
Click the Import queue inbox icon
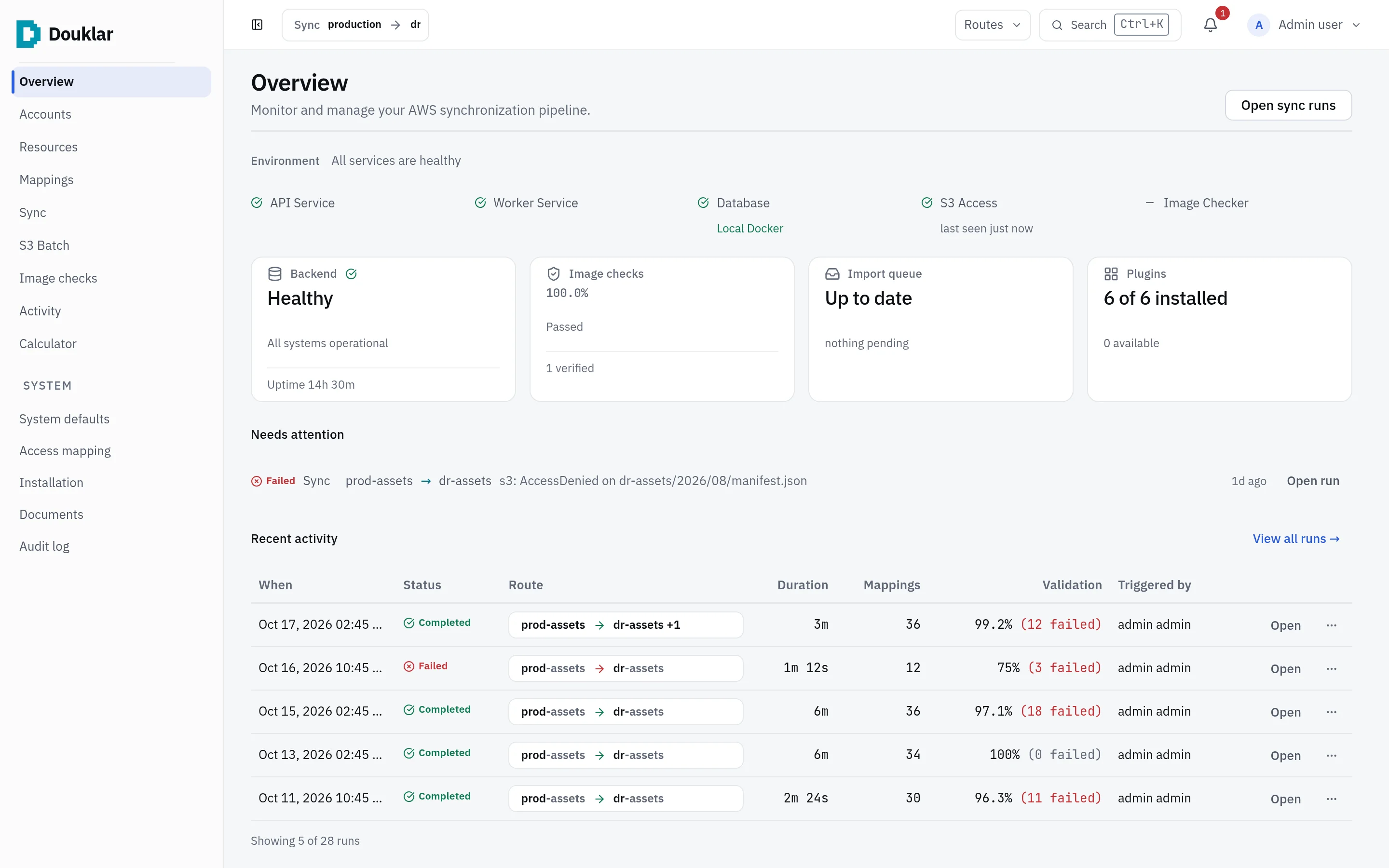coord(832,274)
